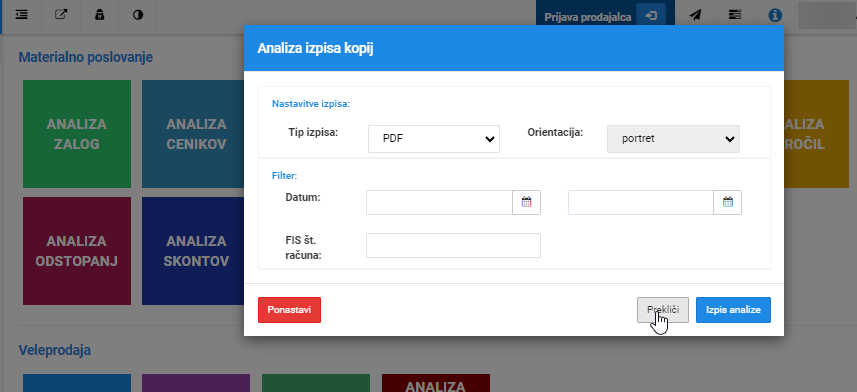Click the card icon next to paper plane
857x392 pixels.
[x=735, y=15]
